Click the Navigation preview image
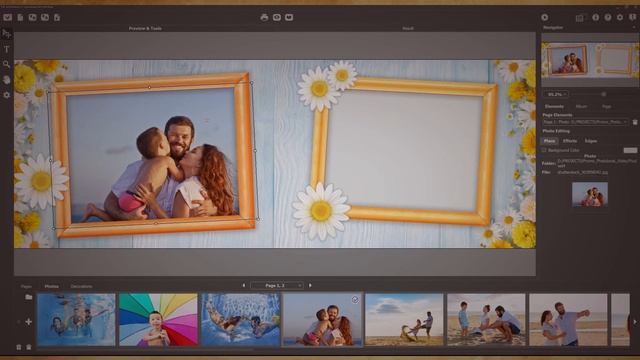Viewport: 640px width, 360px height. point(590,60)
